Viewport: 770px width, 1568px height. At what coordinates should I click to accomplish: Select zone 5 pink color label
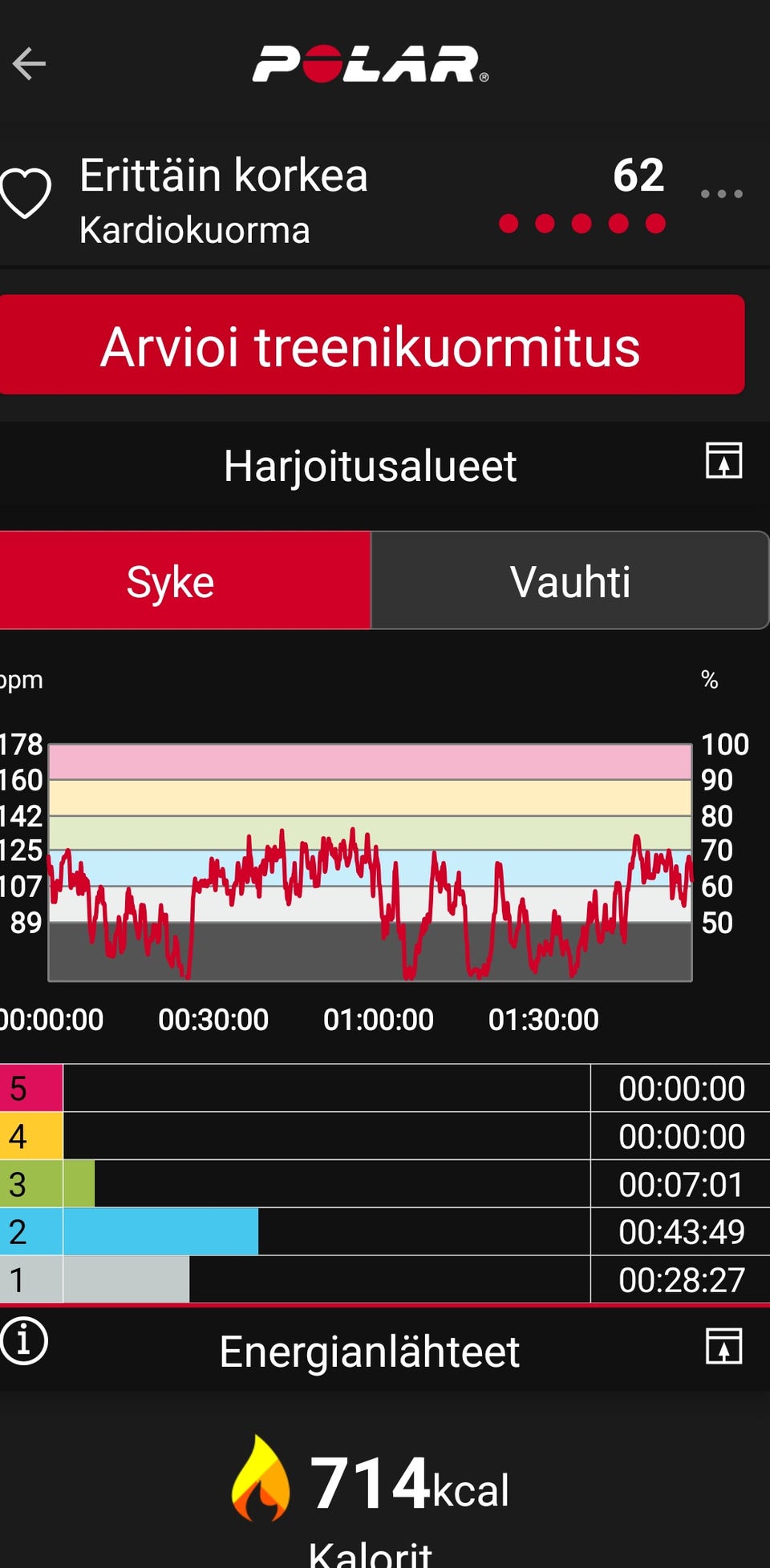pyautogui.click(x=31, y=1088)
